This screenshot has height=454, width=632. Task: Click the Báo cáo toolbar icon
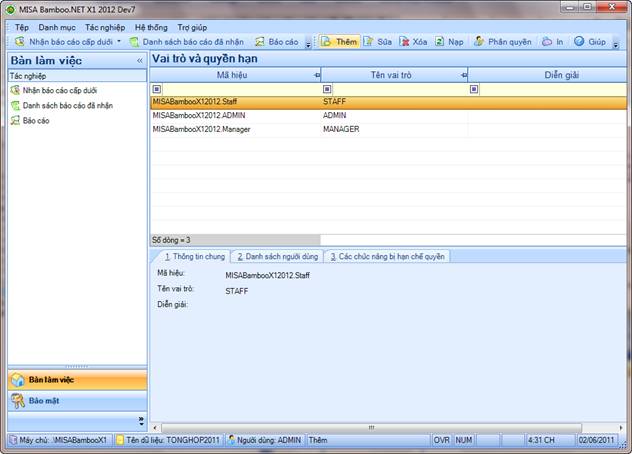(260, 42)
